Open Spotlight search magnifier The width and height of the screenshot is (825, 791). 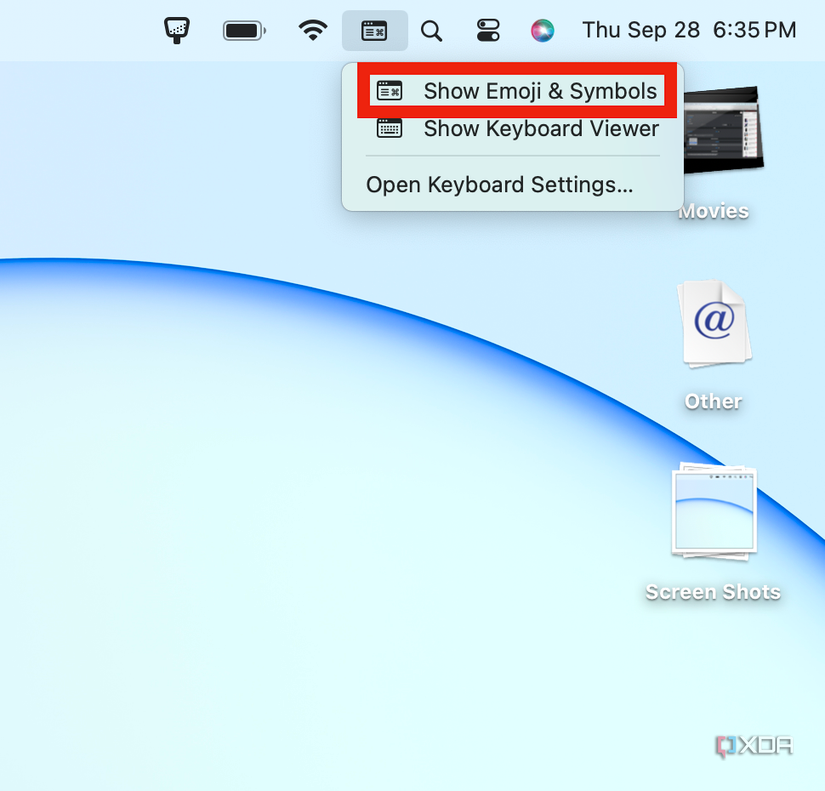pos(431,31)
